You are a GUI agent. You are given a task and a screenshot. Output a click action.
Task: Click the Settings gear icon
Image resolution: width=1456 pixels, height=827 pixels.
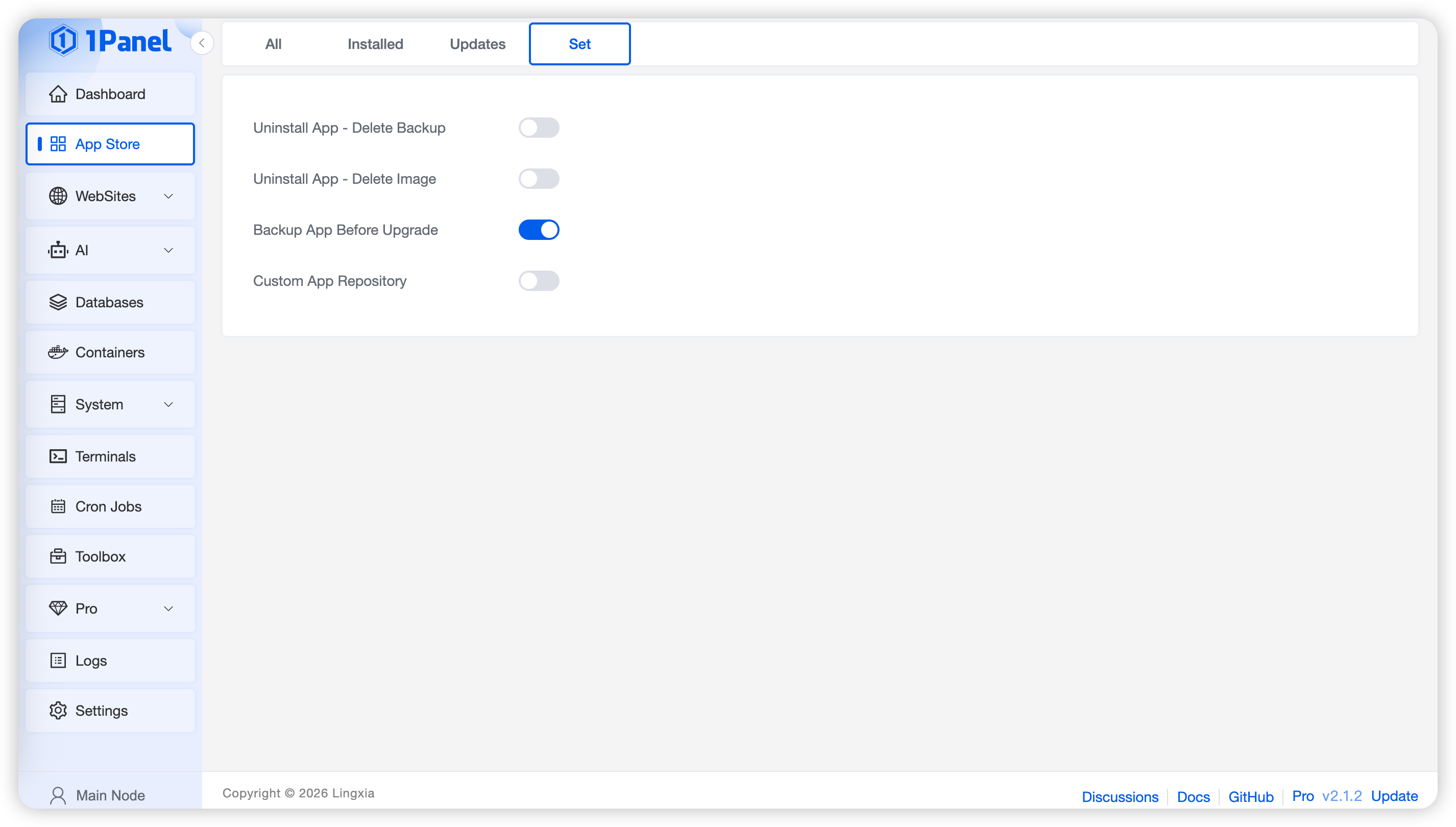(58, 711)
